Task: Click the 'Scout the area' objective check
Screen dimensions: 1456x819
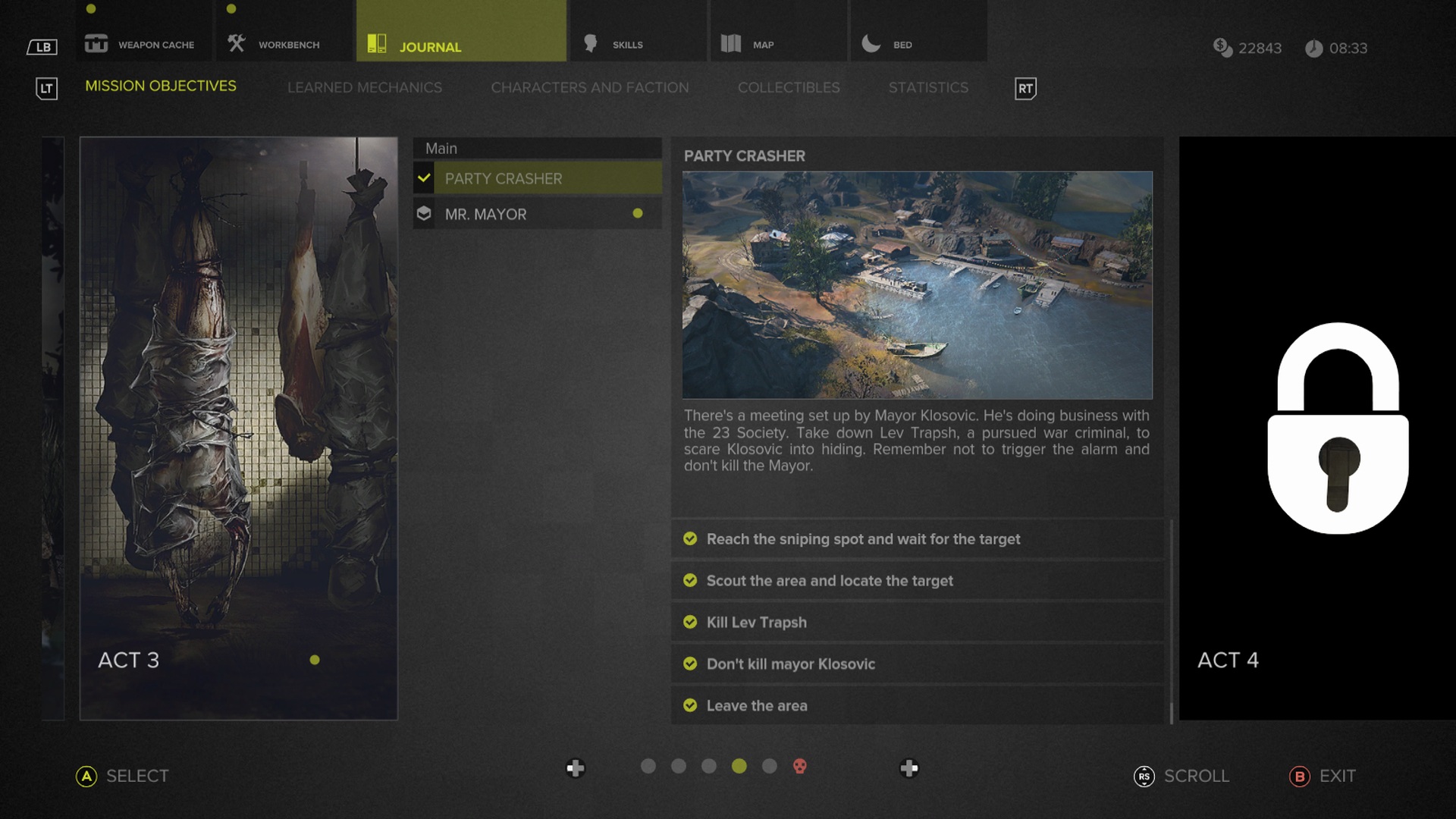Action: tap(690, 580)
